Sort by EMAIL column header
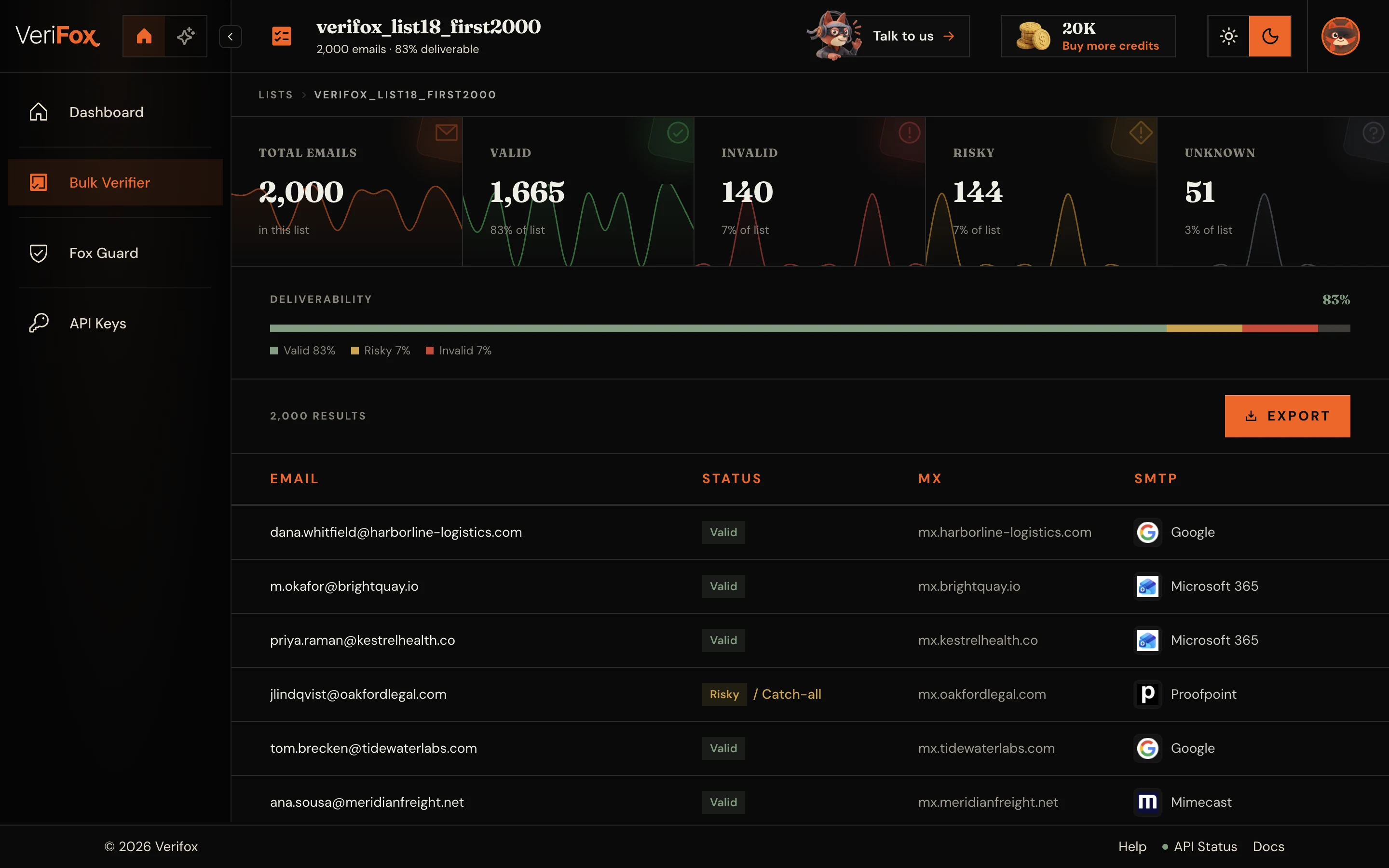This screenshot has width=1389, height=868. tap(295, 479)
